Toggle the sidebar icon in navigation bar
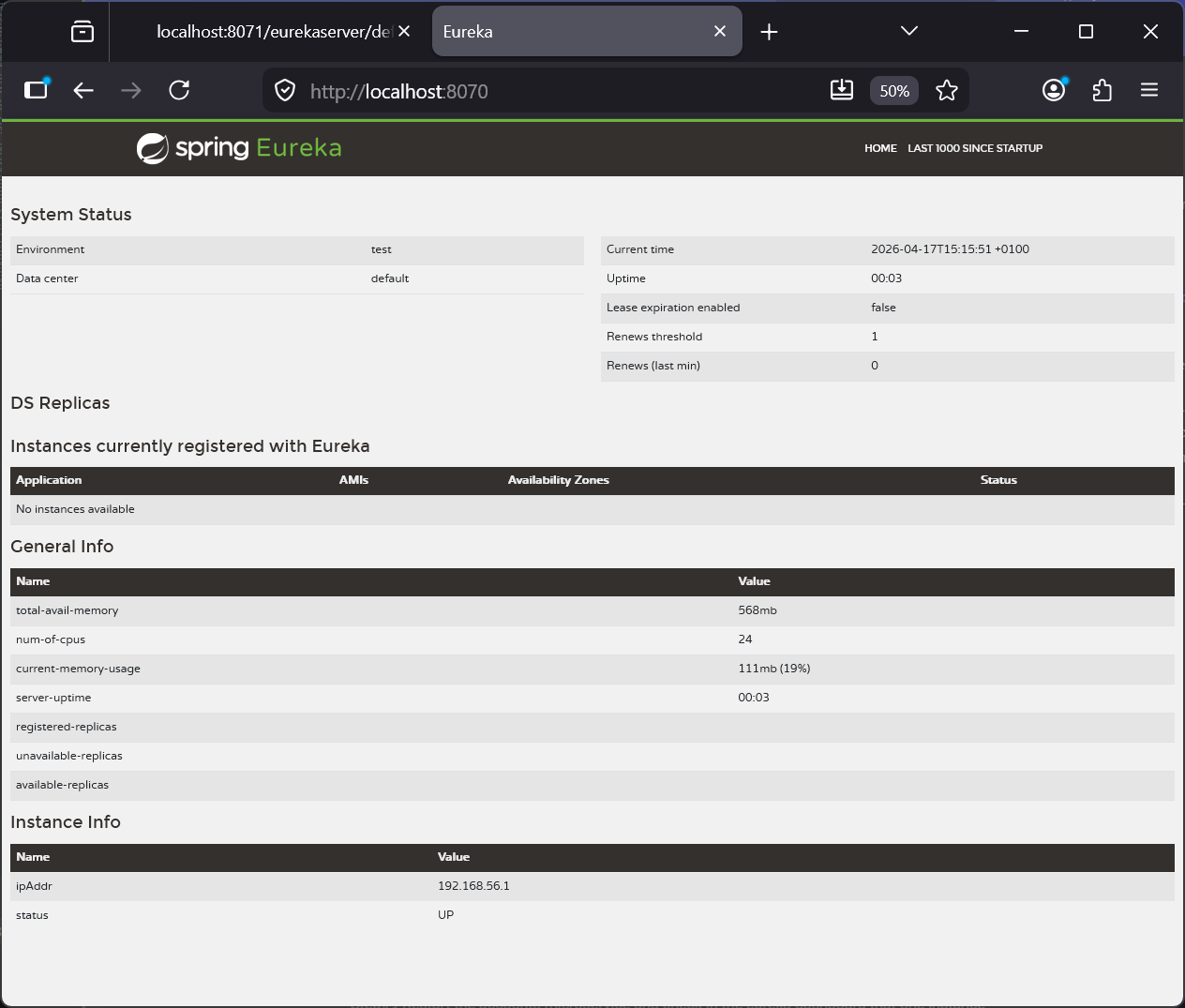 (37, 90)
